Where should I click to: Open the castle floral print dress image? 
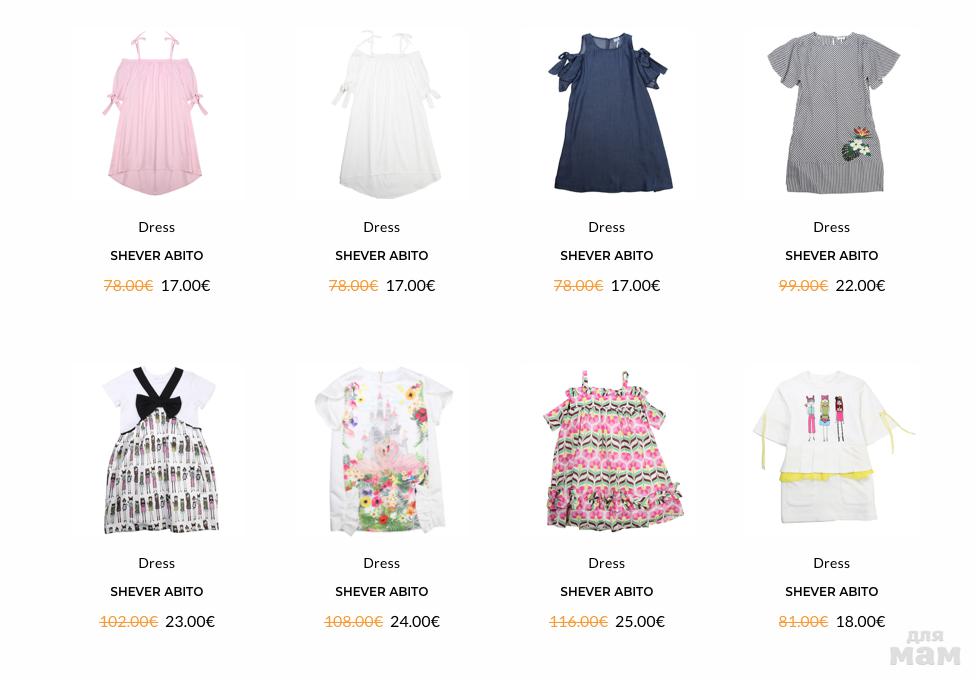click(383, 450)
